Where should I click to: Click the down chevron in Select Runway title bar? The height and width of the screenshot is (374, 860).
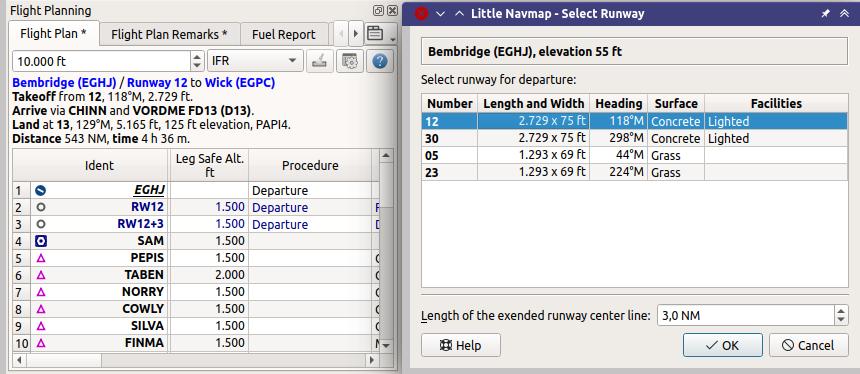[x=440, y=14]
